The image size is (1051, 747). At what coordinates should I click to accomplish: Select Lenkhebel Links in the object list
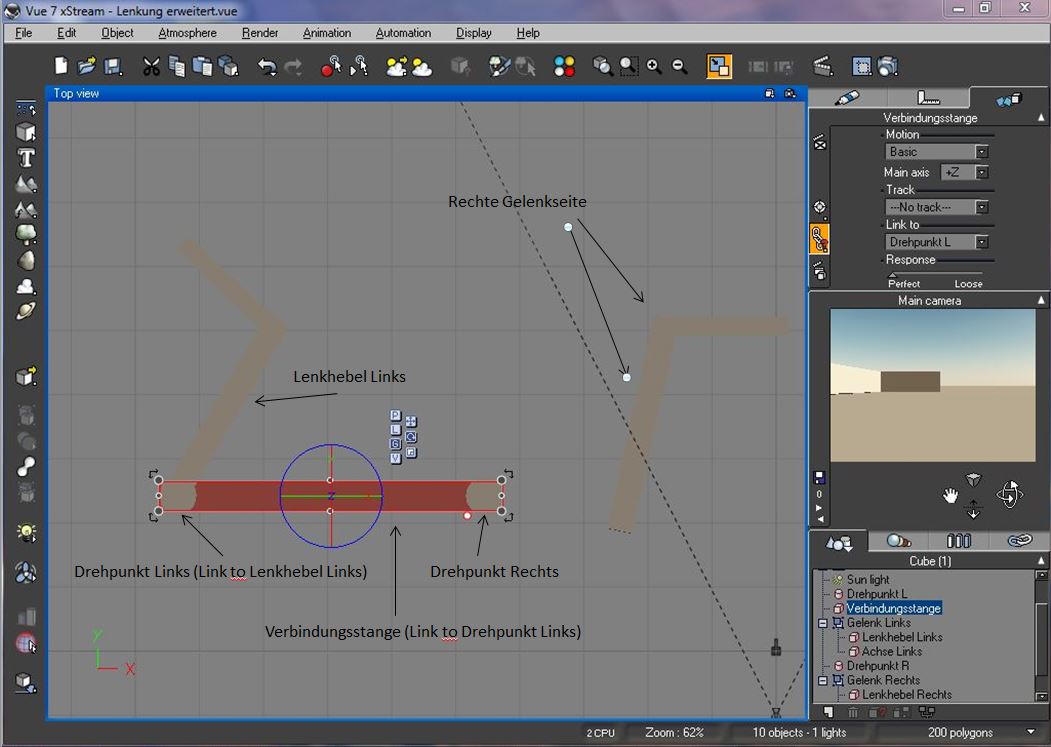click(902, 637)
